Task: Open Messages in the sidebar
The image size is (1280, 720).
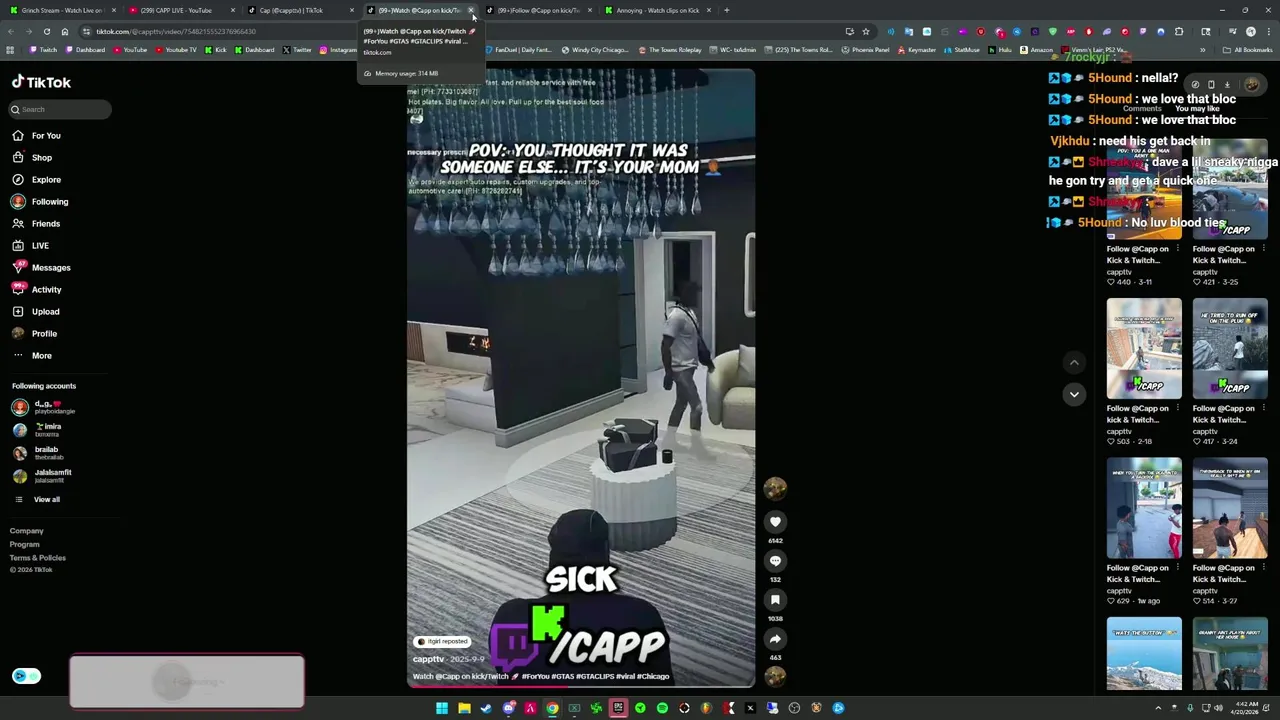Action: point(41,268)
